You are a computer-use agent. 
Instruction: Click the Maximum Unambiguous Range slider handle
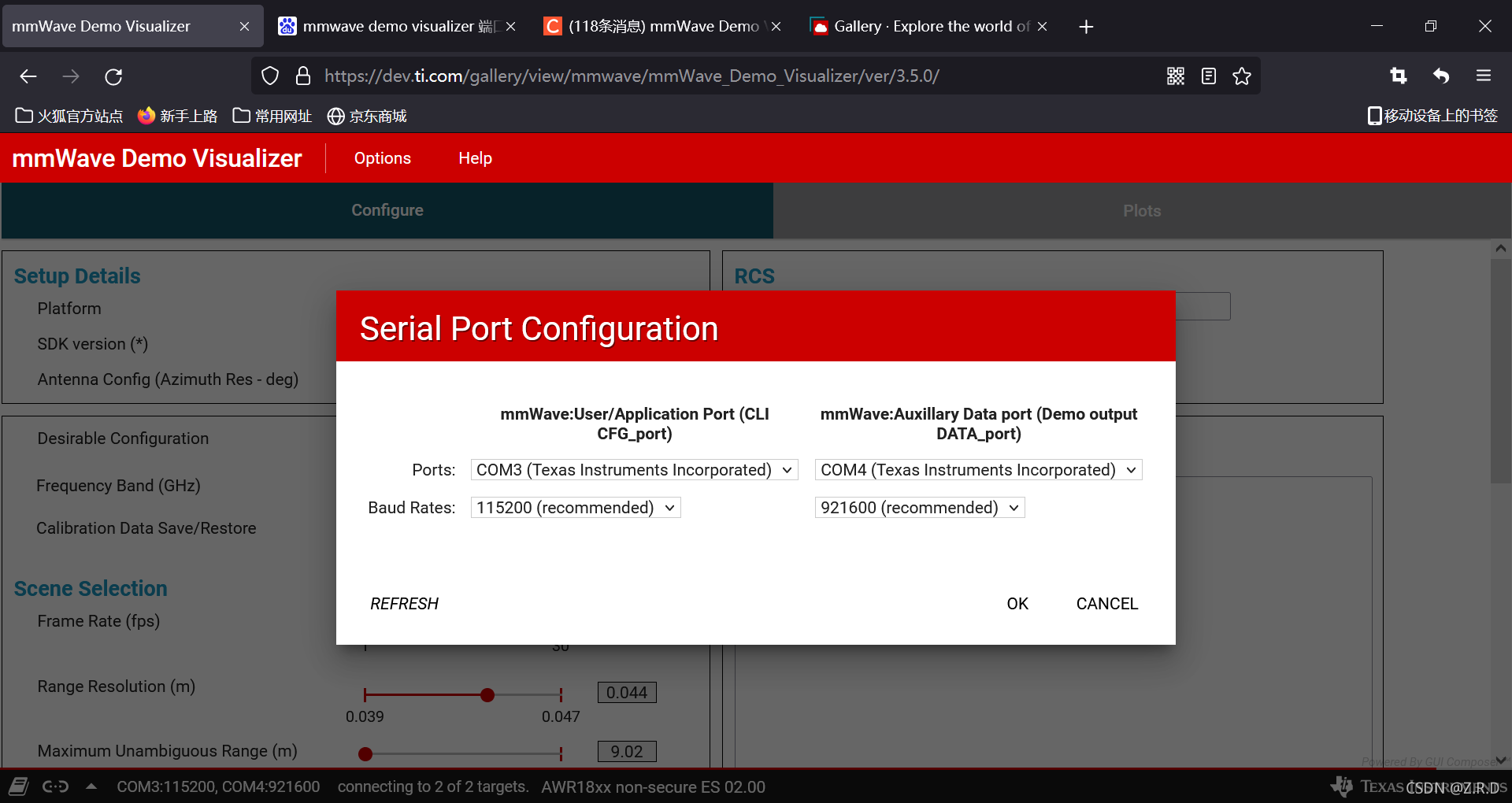[365, 754]
